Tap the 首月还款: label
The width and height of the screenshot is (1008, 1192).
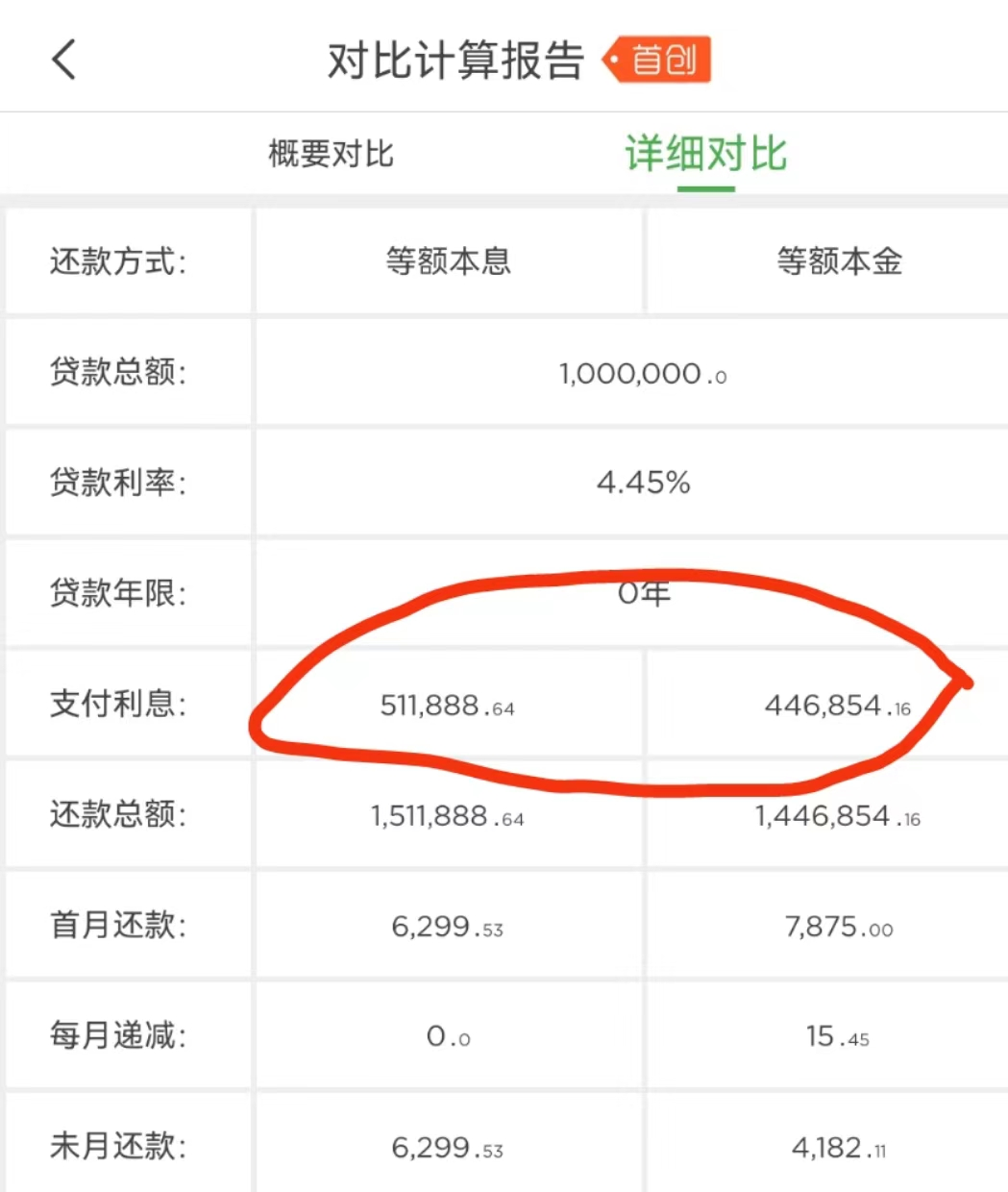pyautogui.click(x=118, y=925)
